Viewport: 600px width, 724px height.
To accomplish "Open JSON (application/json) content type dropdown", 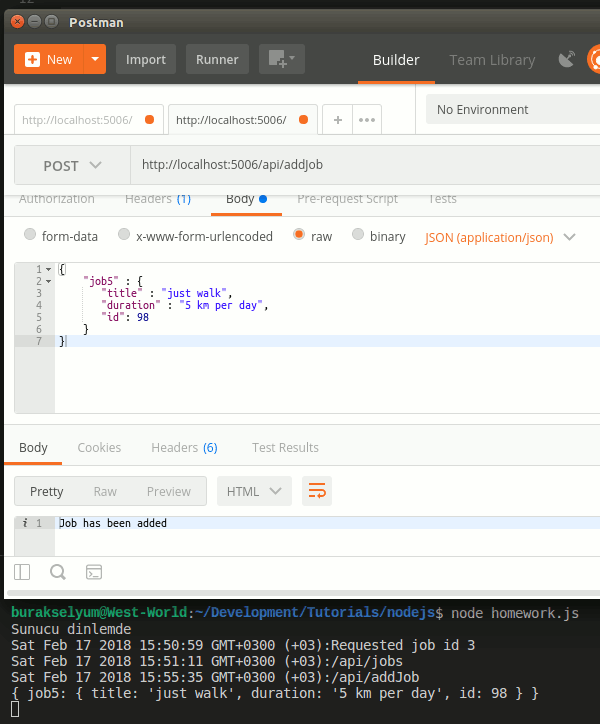I will click(x=500, y=237).
